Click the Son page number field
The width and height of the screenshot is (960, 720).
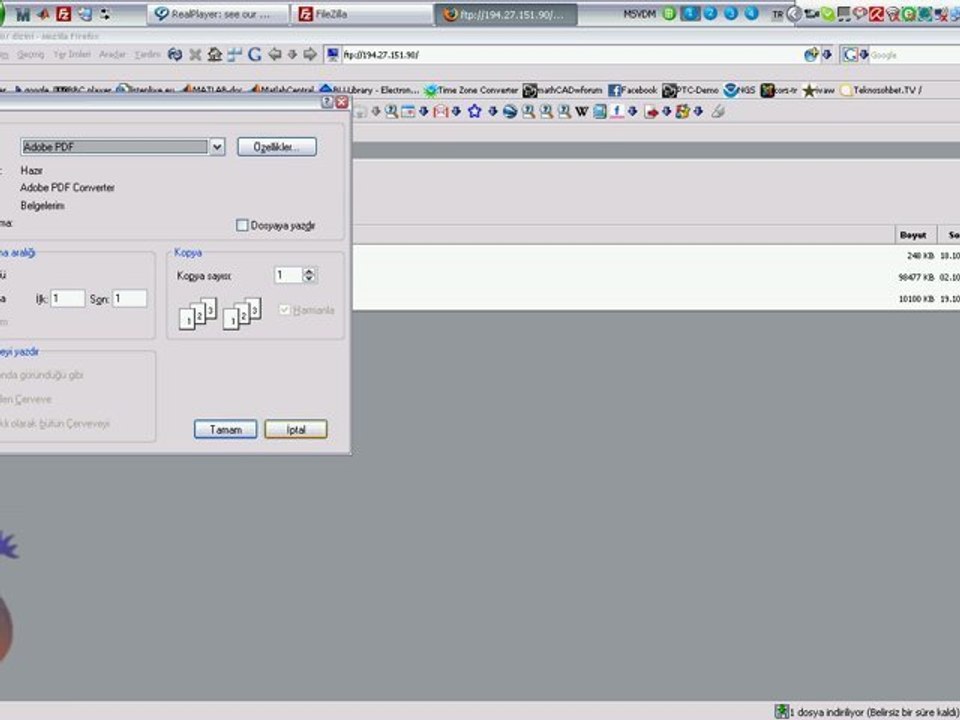click(x=130, y=298)
